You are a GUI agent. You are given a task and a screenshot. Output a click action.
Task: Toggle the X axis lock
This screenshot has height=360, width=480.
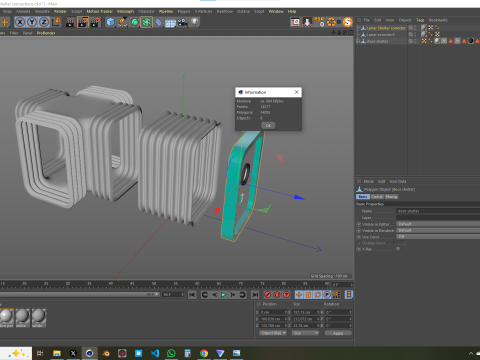[20, 22]
